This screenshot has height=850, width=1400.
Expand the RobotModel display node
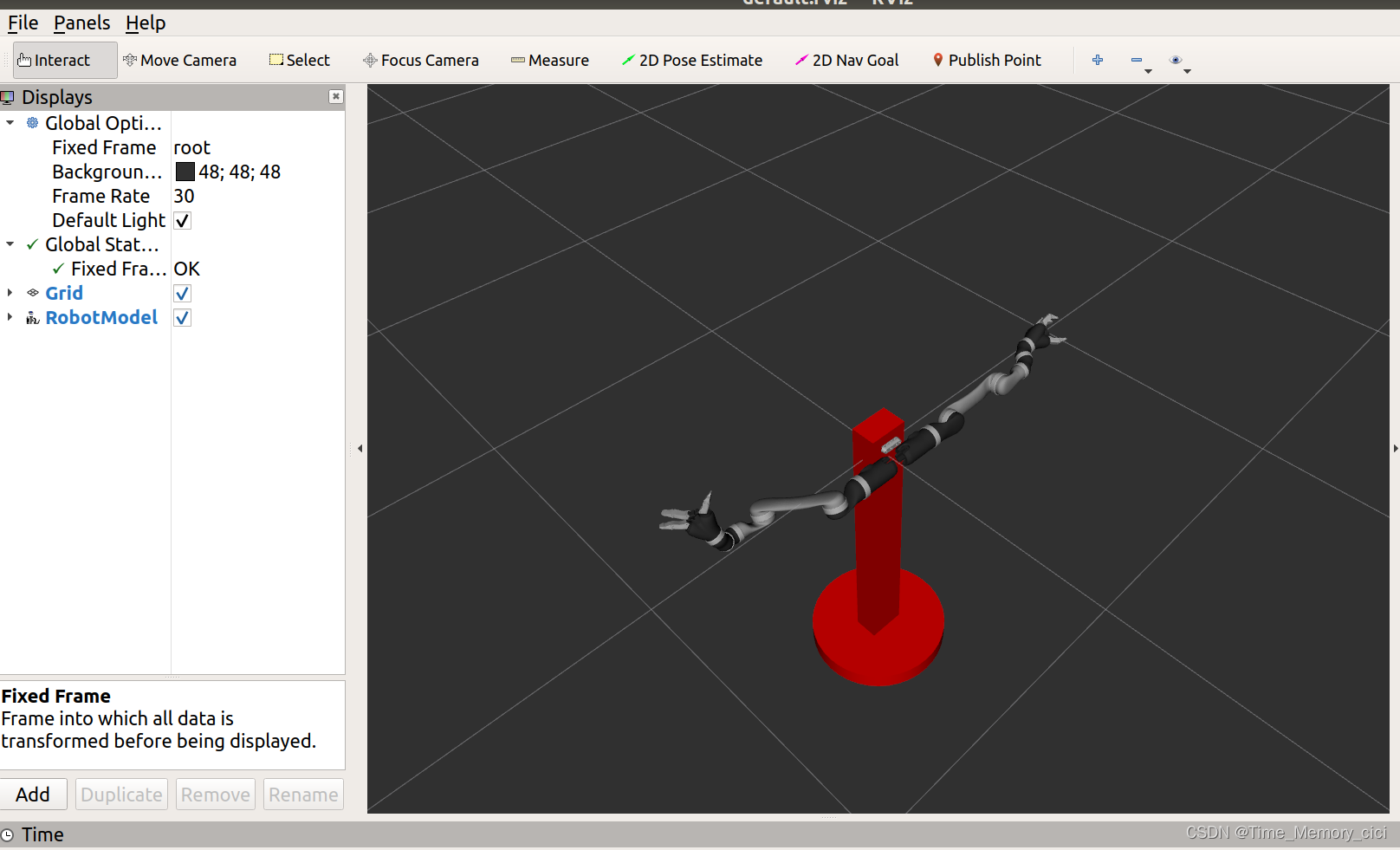click(x=10, y=317)
